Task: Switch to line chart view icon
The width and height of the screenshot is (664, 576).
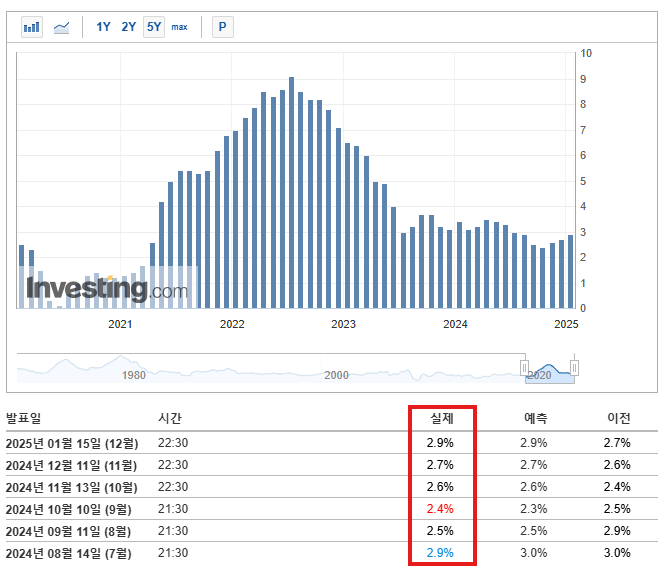Action: click(61, 28)
